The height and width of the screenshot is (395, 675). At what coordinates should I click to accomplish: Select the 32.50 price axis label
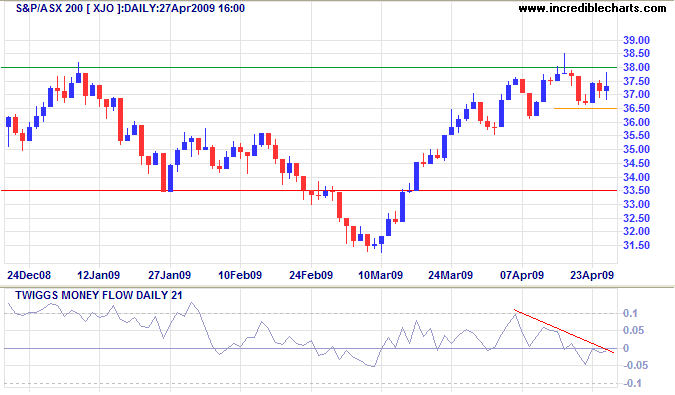point(636,218)
